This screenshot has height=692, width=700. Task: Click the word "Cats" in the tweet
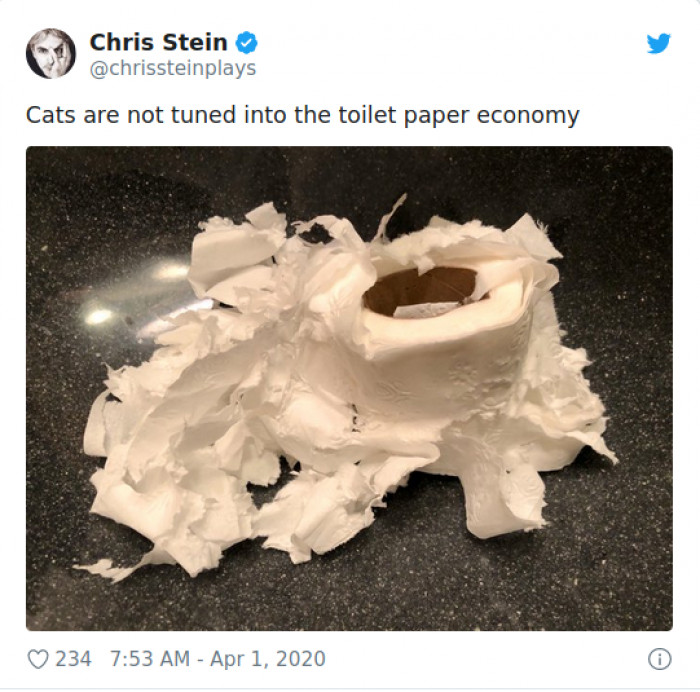50,115
